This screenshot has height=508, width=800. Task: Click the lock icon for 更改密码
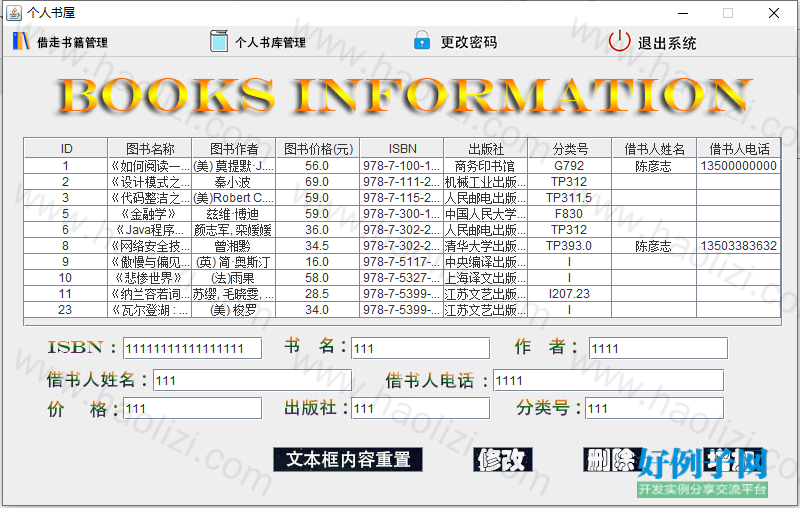(x=422, y=40)
